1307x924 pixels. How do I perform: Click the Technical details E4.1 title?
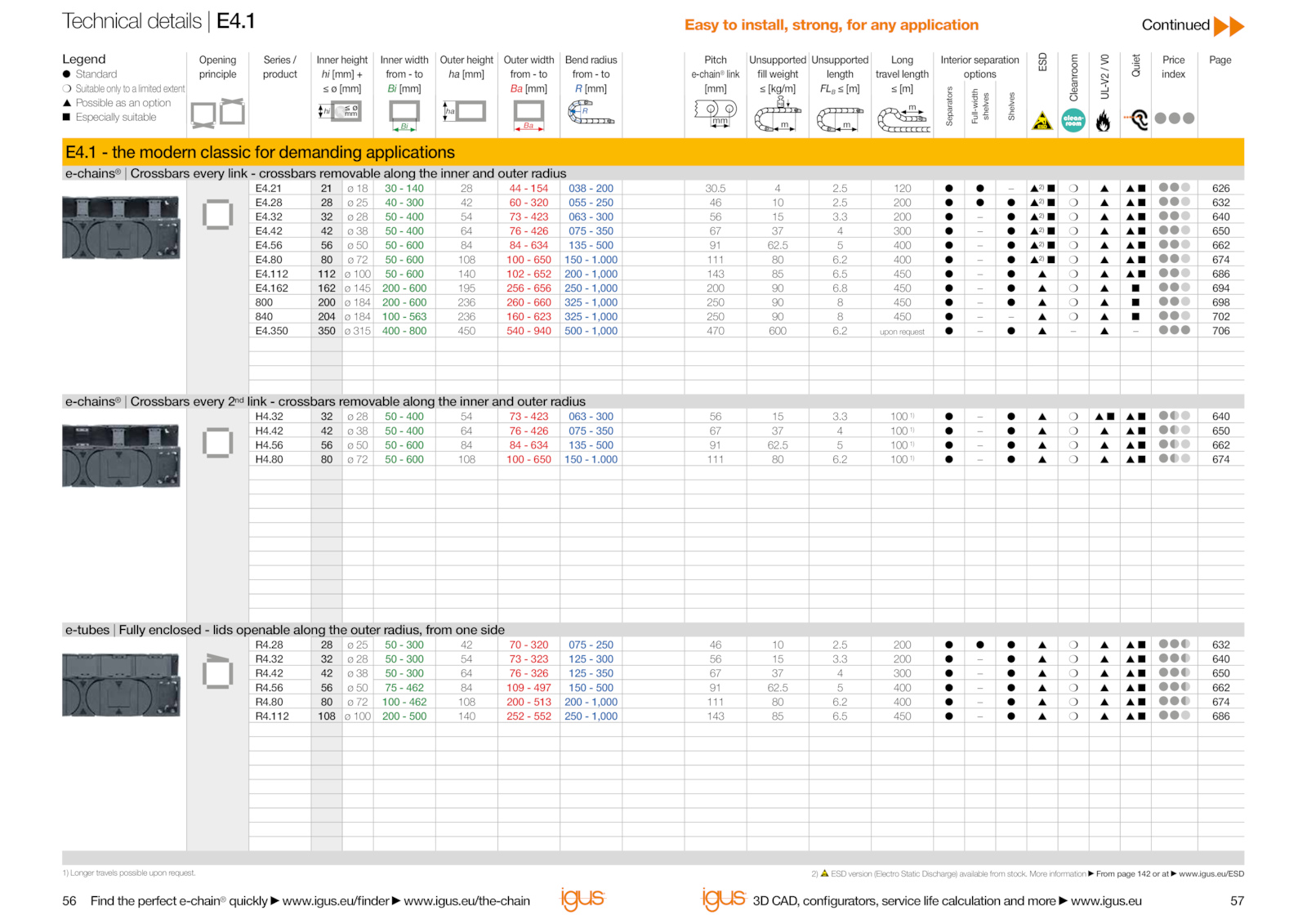coord(158,21)
